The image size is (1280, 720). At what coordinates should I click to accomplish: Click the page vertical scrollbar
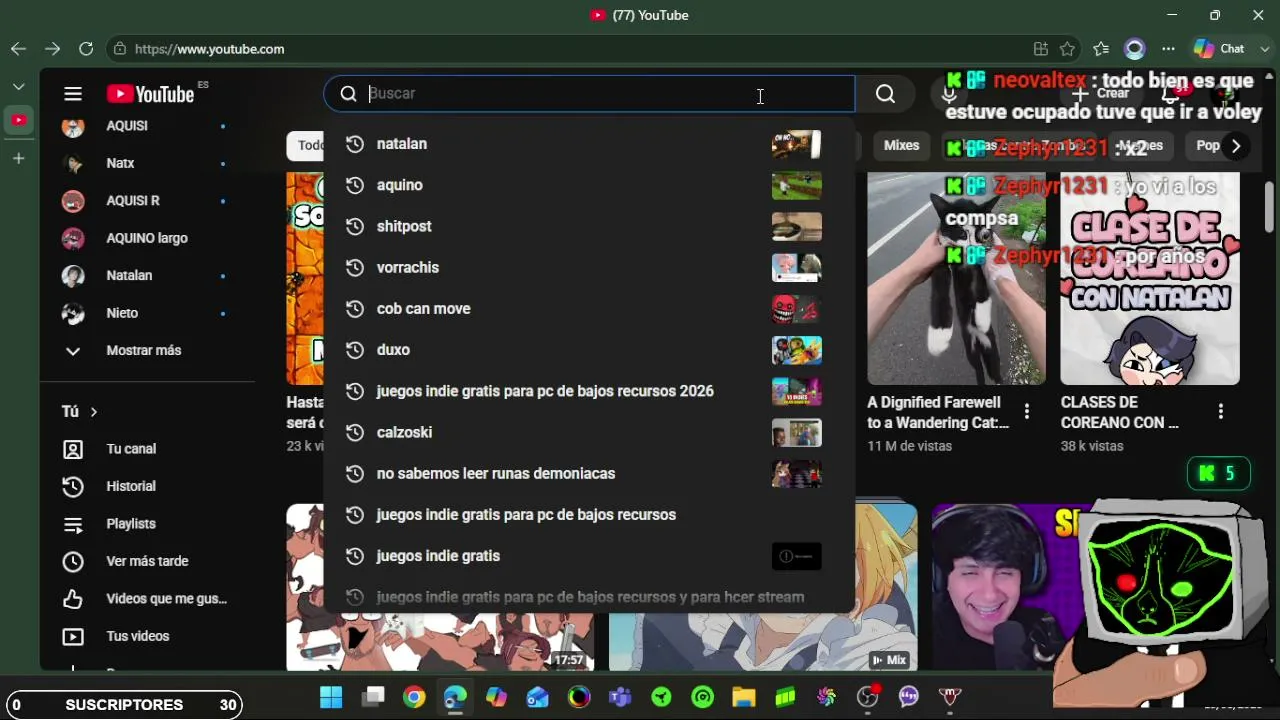pos(1269,208)
